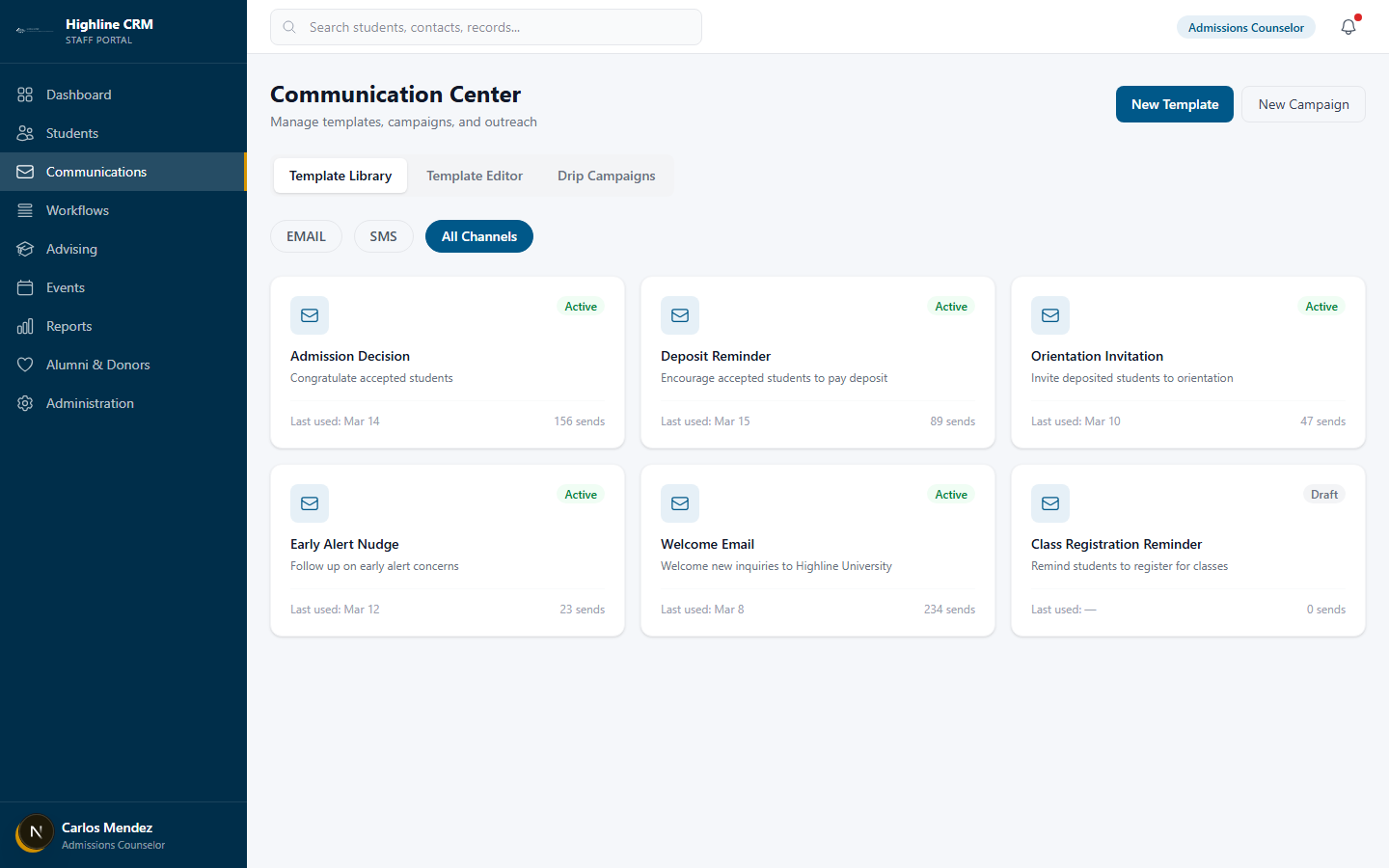
Task: Open notifications via the bell icon
Action: 1348,27
